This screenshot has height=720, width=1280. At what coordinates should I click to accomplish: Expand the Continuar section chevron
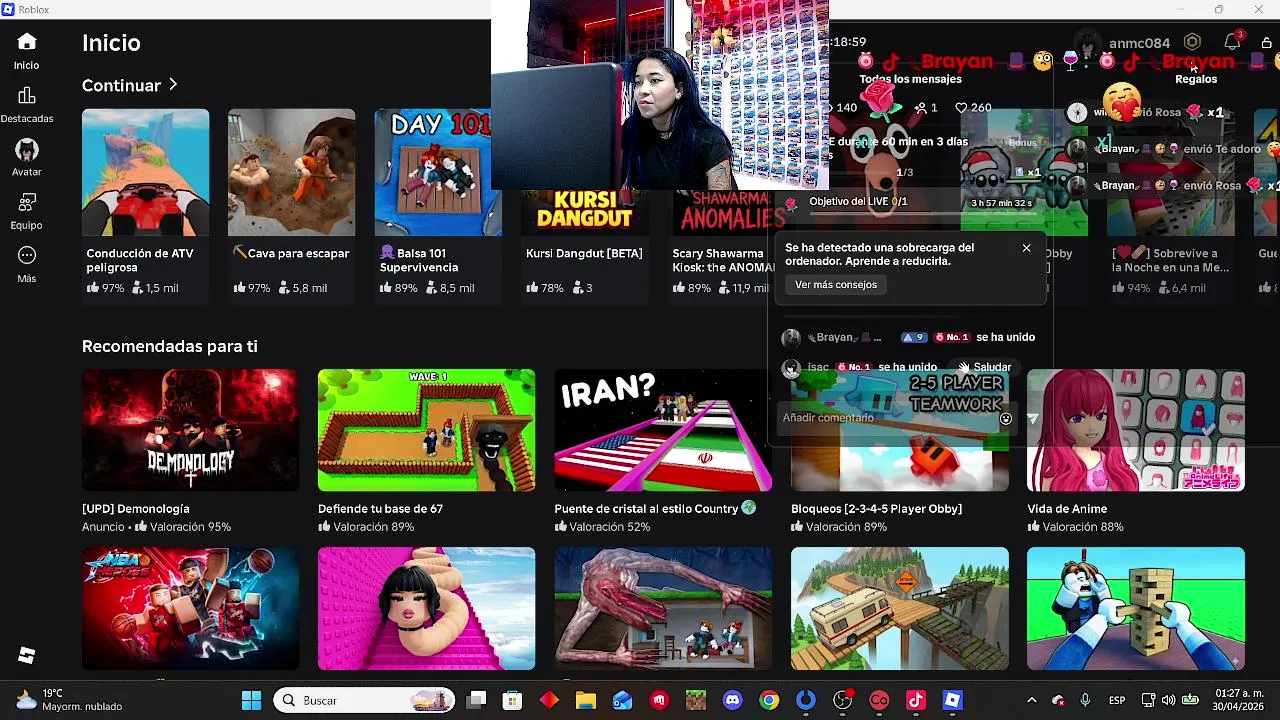click(x=173, y=85)
